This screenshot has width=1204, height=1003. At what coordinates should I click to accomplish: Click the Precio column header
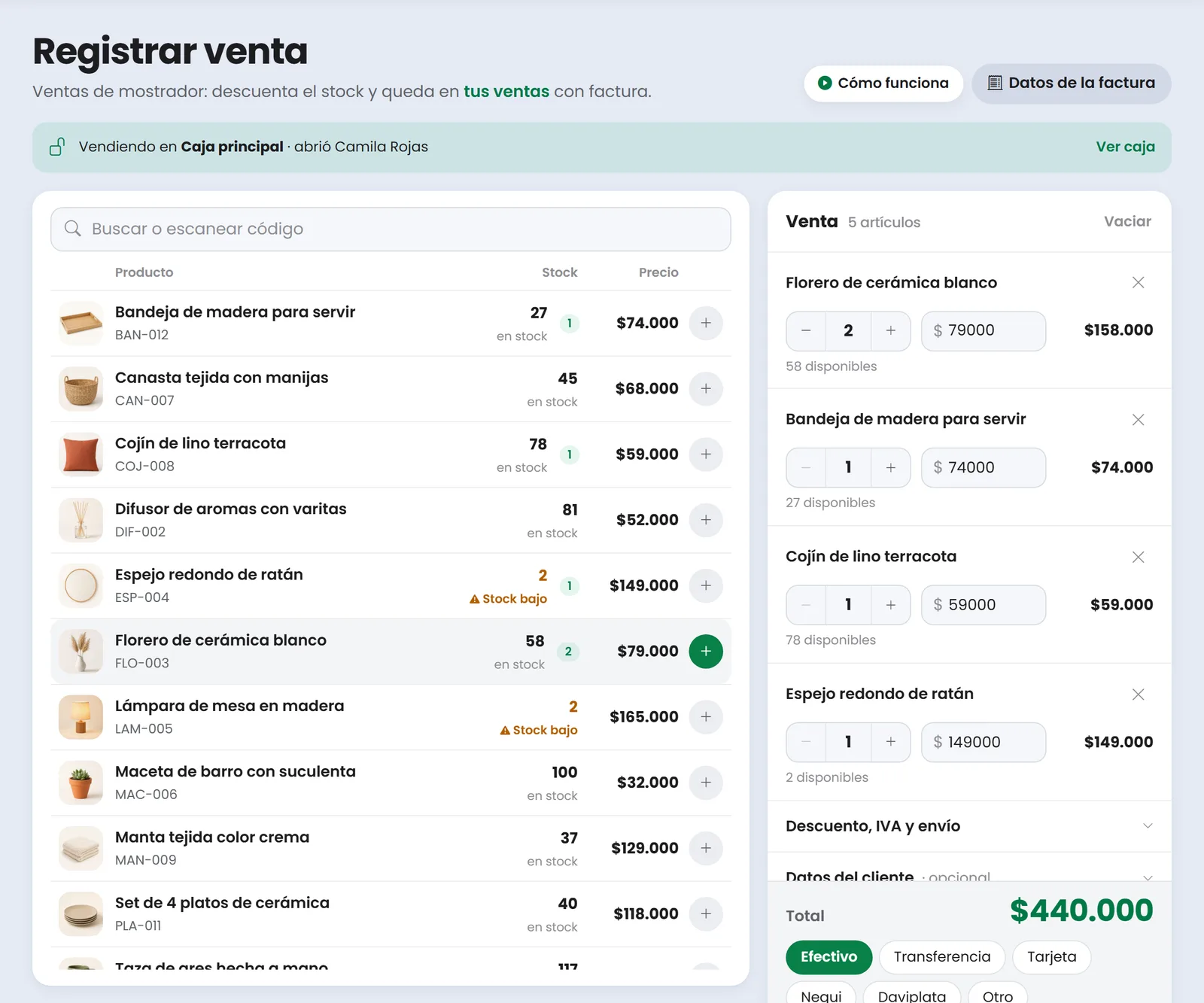tap(658, 272)
